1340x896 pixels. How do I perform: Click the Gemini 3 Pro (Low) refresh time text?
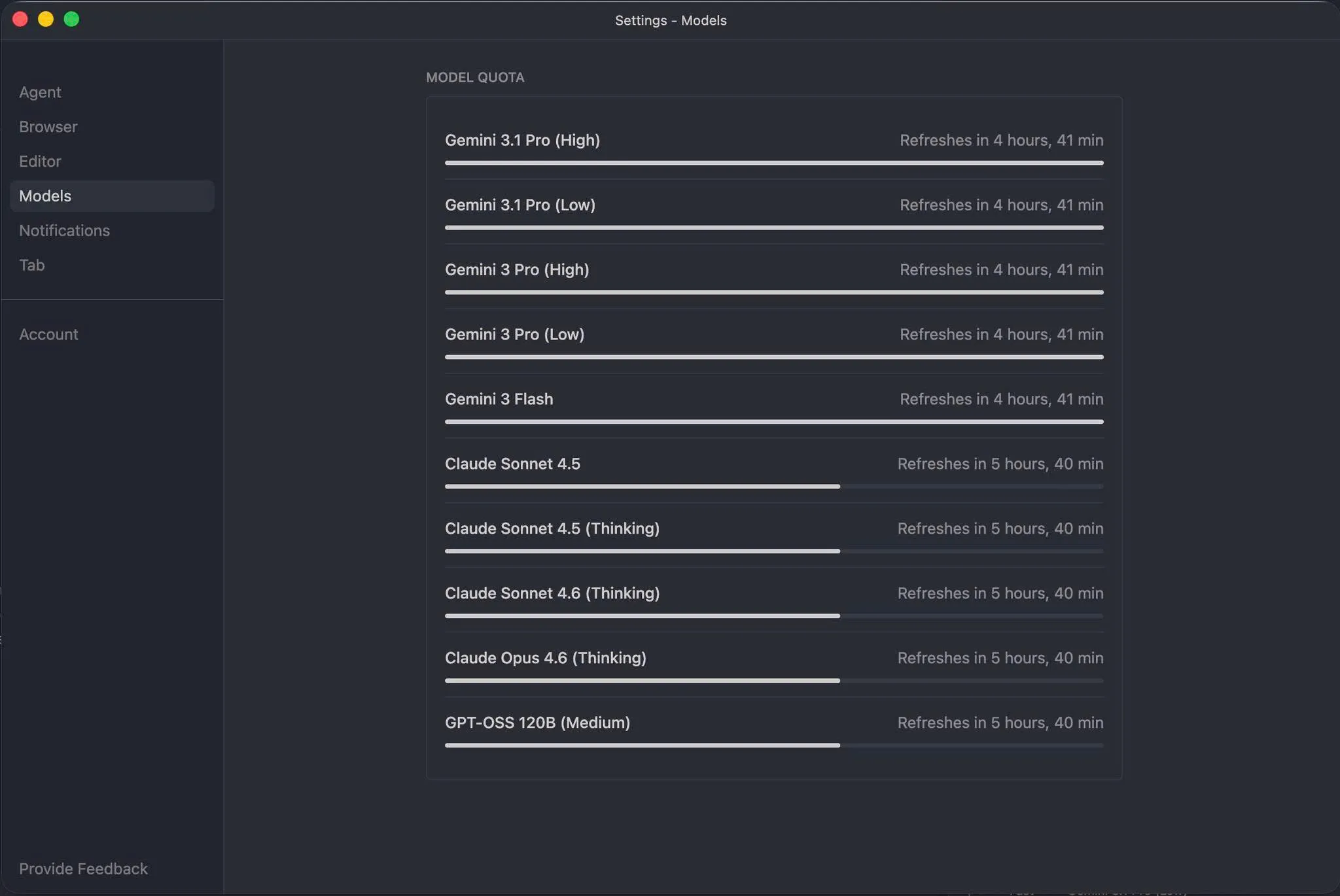point(1000,334)
